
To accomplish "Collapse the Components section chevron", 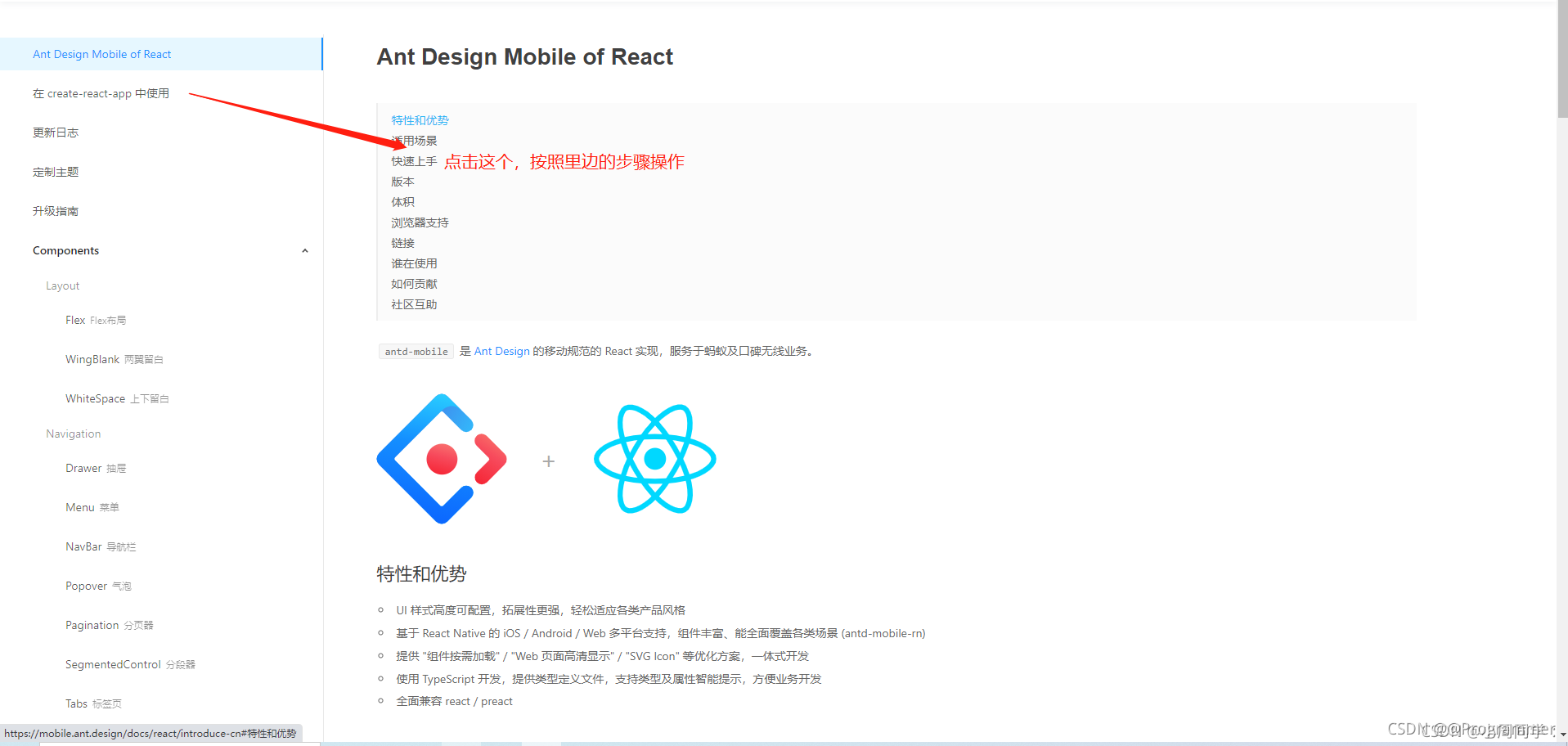I will click(x=305, y=251).
